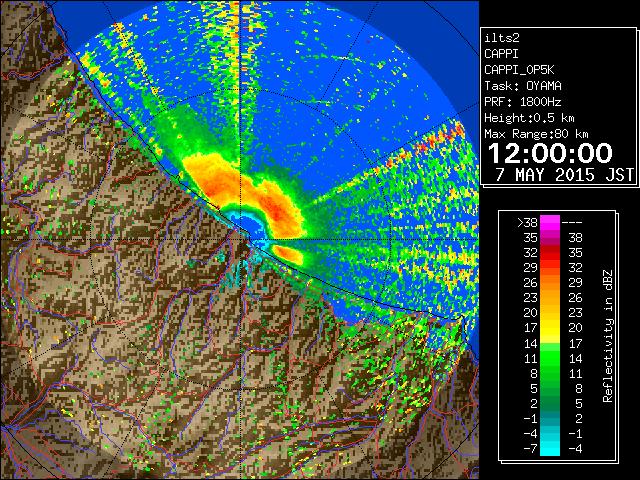Click the radar center crosshair intersection
Screen dimensions: 640x480
pos(240,240)
